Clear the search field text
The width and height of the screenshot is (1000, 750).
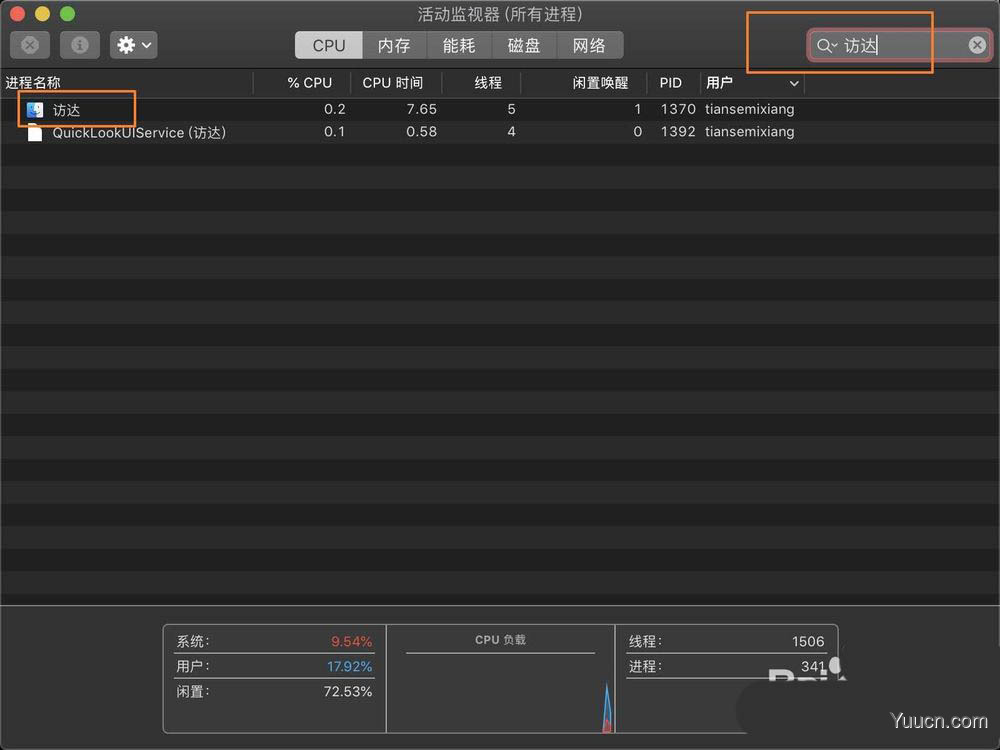[x=977, y=45]
